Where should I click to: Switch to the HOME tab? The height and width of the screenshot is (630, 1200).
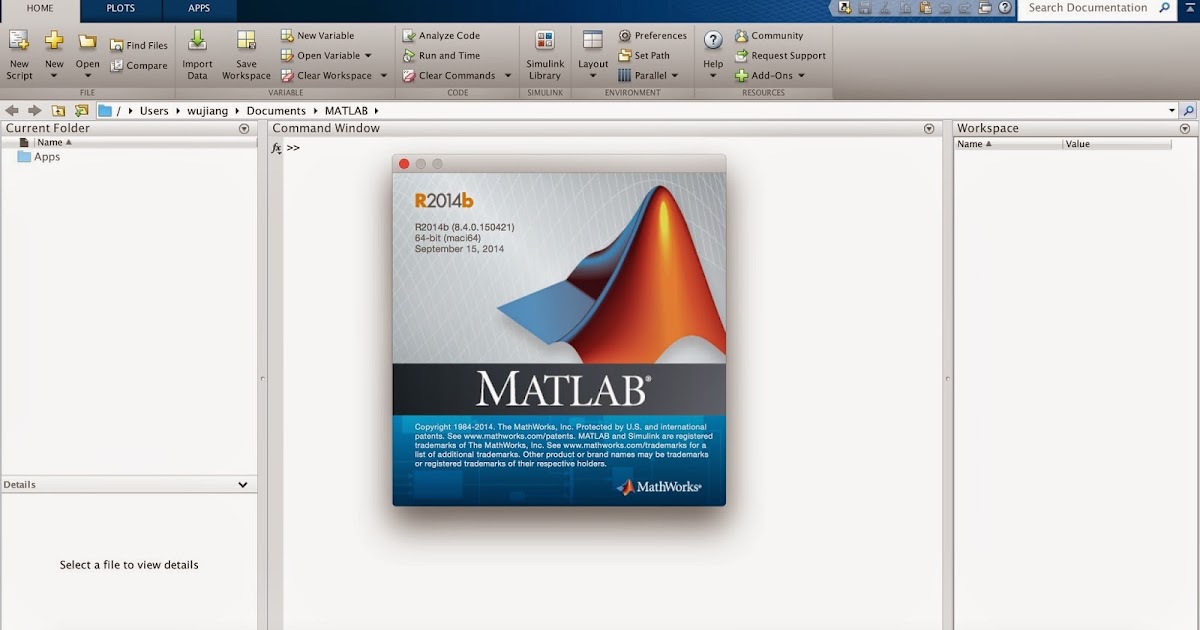[40, 8]
